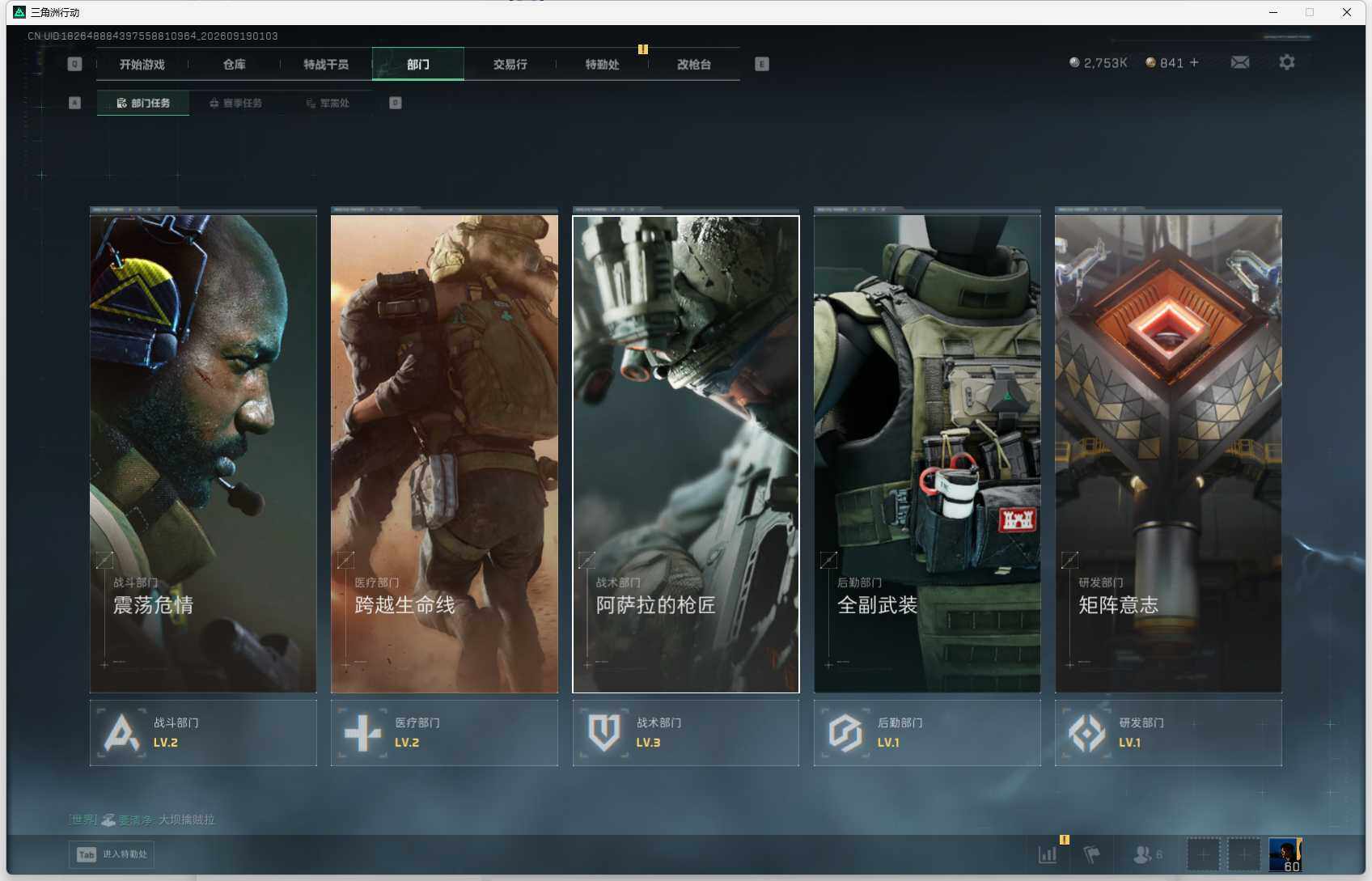Click the plus to add 841 currency
Screen dimensions: 1372x881
[1194, 62]
